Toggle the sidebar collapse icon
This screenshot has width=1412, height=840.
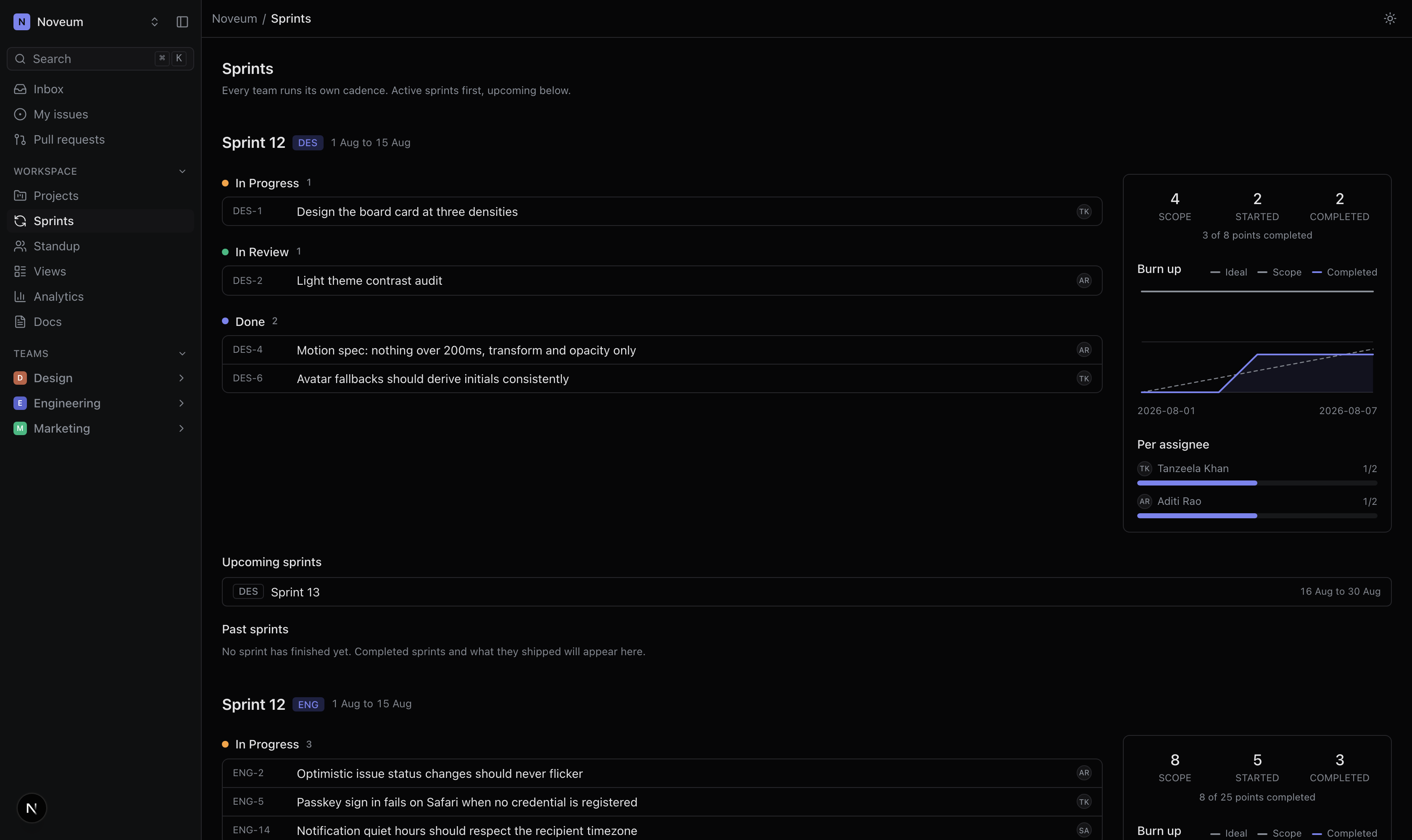(182, 21)
